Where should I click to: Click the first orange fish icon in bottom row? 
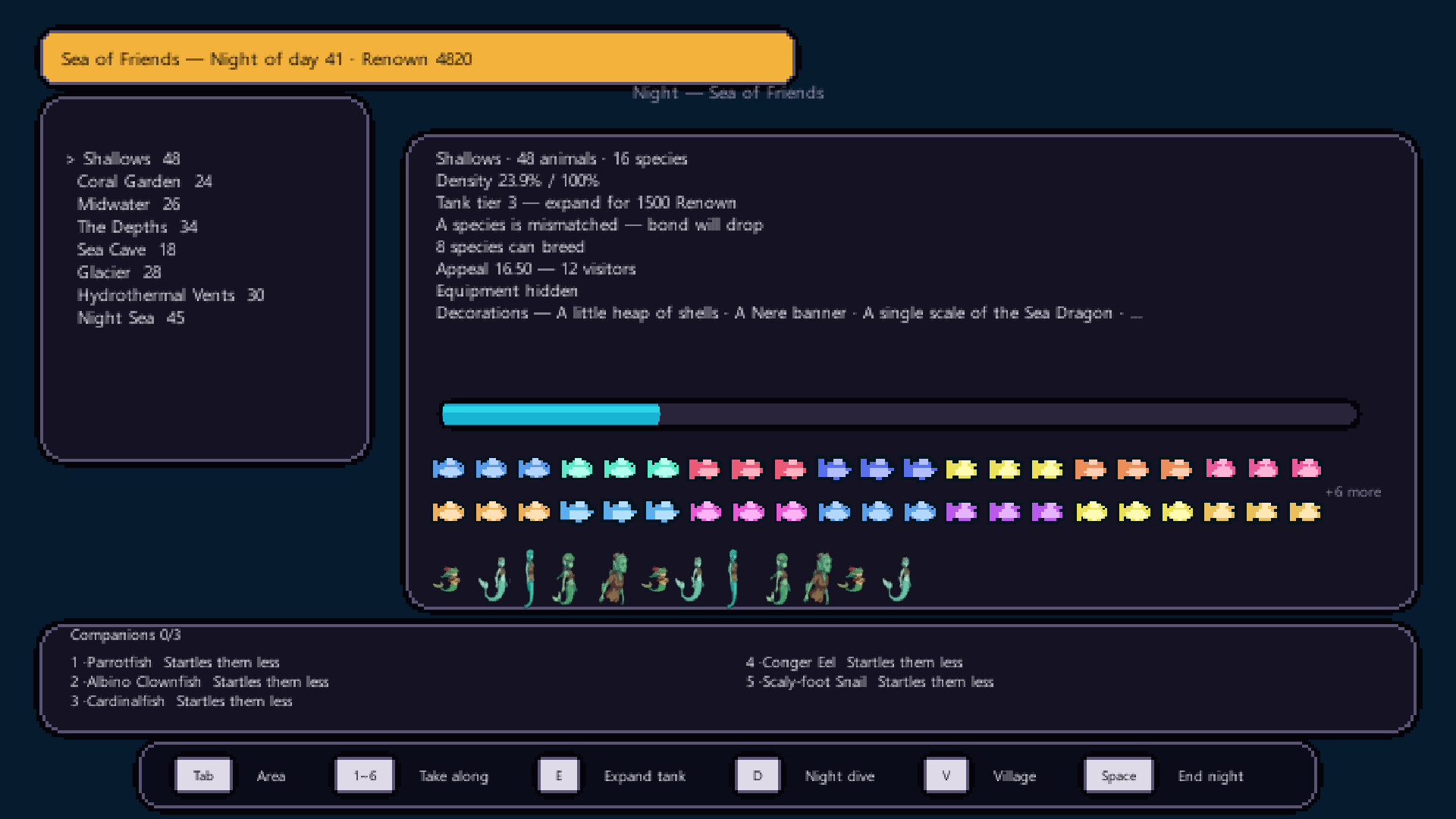point(448,512)
